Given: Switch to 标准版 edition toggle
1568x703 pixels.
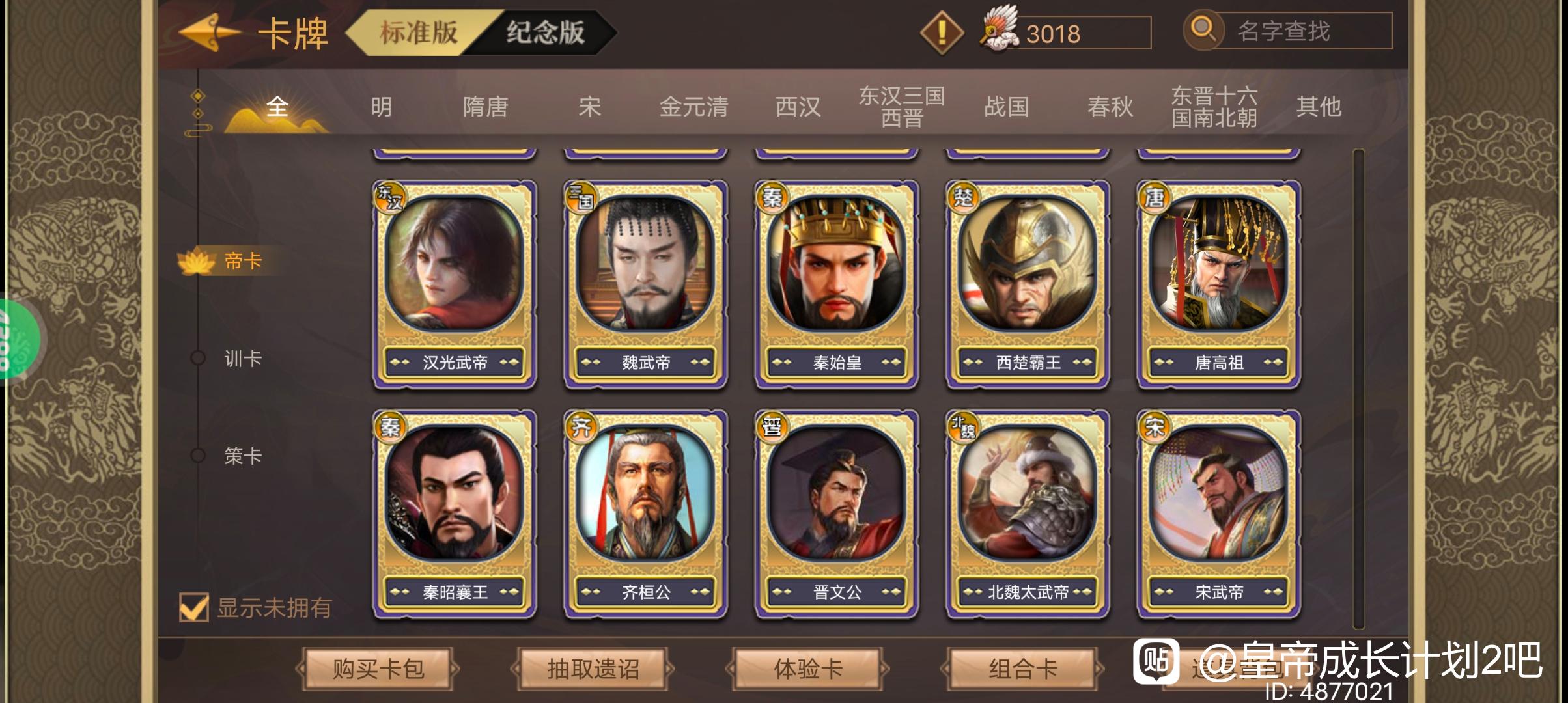Looking at the screenshot, I should click(x=417, y=32).
